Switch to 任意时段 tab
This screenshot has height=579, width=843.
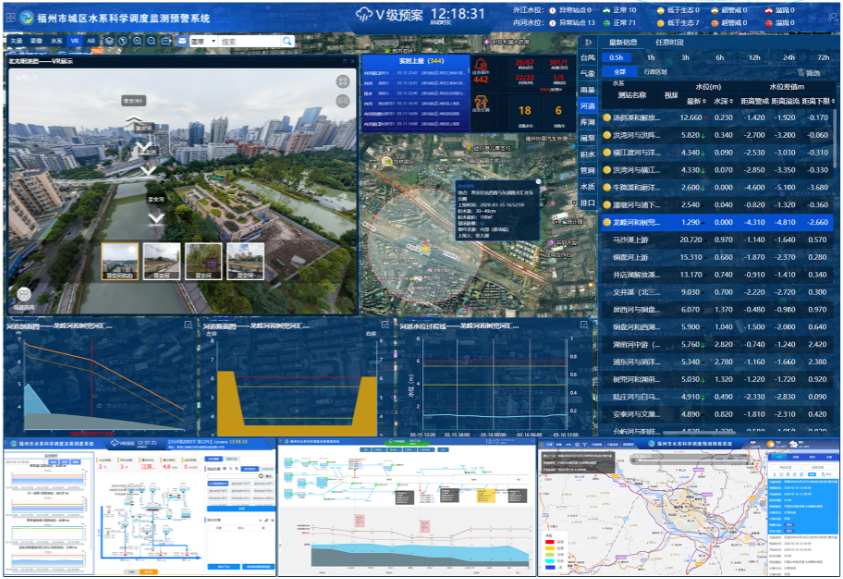click(x=669, y=42)
